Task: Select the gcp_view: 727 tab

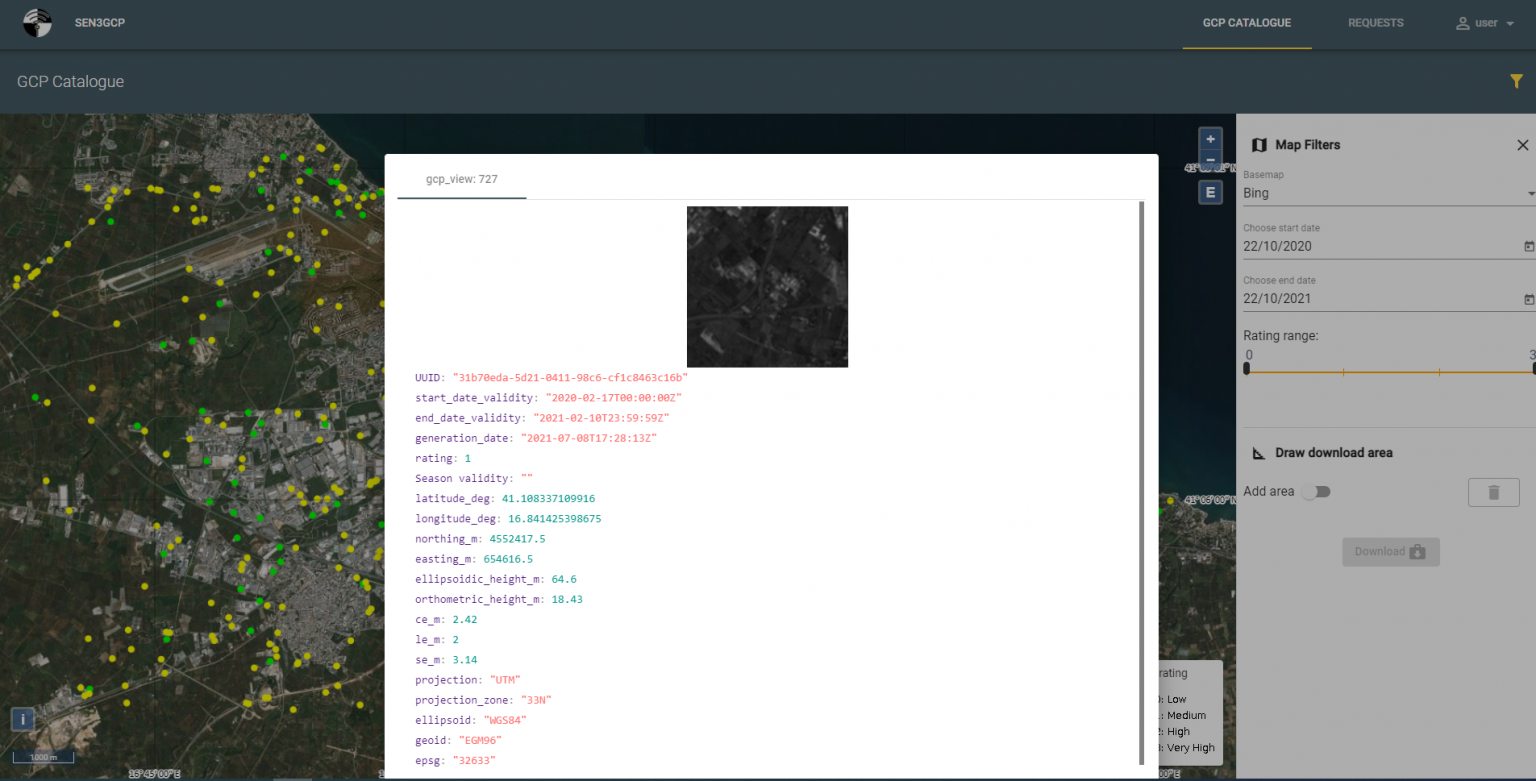Action: 461,179
